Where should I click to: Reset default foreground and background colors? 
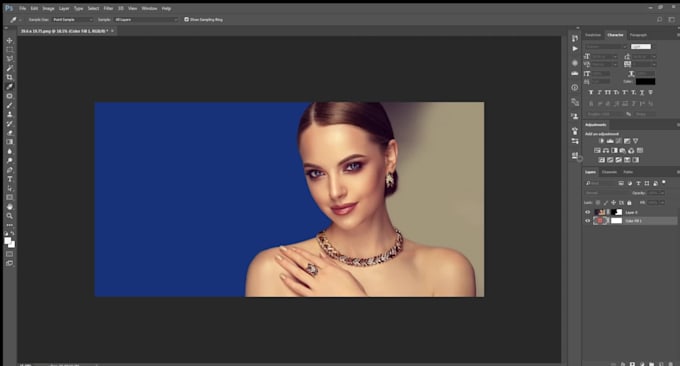6,233
